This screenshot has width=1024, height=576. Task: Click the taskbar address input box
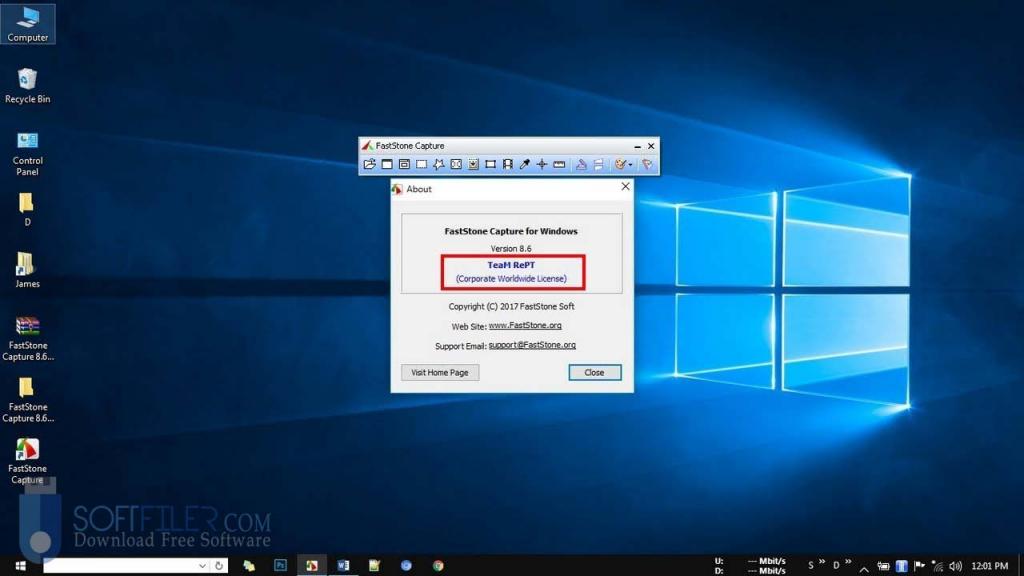120,566
